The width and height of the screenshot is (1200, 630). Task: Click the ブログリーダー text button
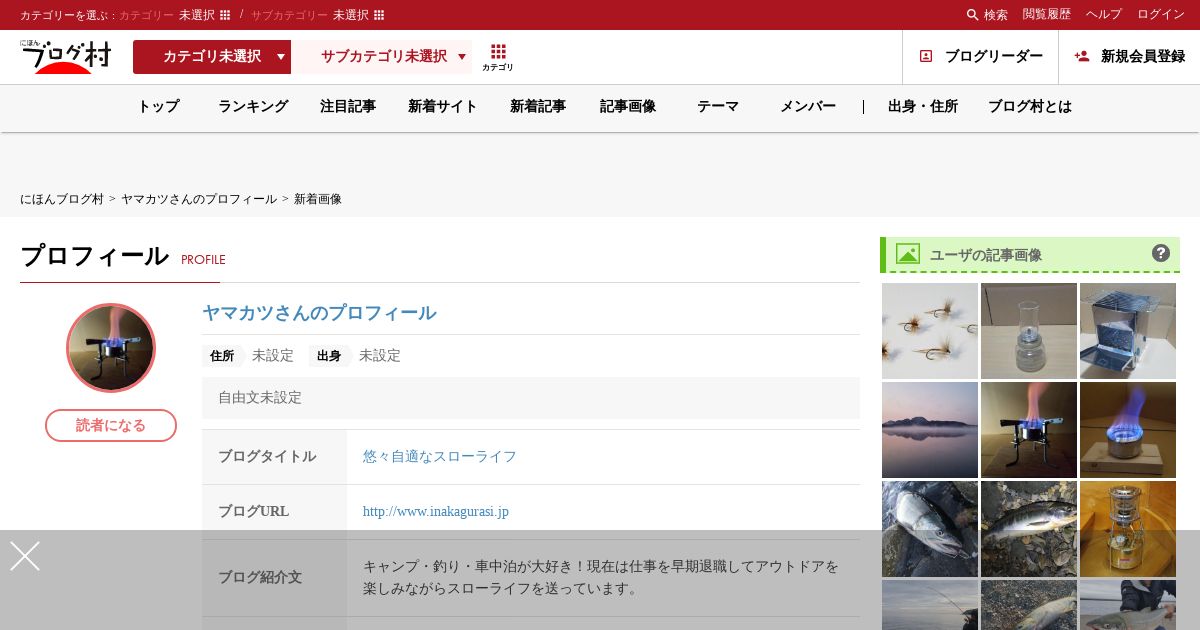(994, 56)
